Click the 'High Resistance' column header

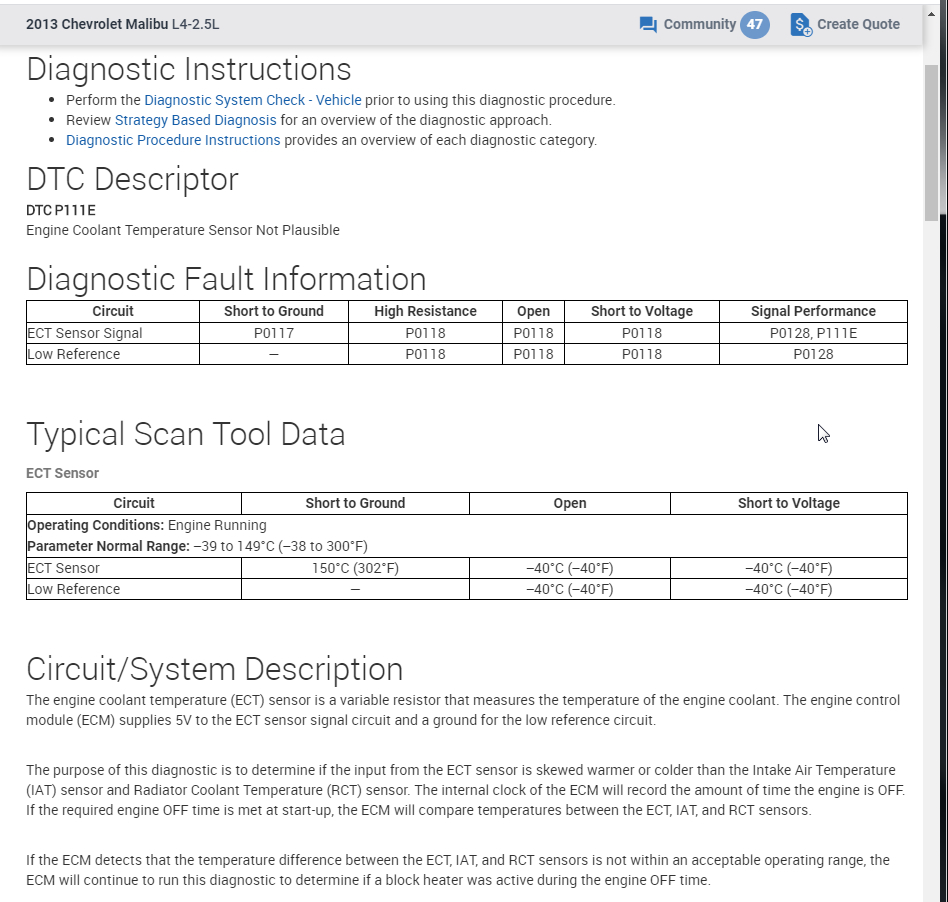(x=425, y=311)
